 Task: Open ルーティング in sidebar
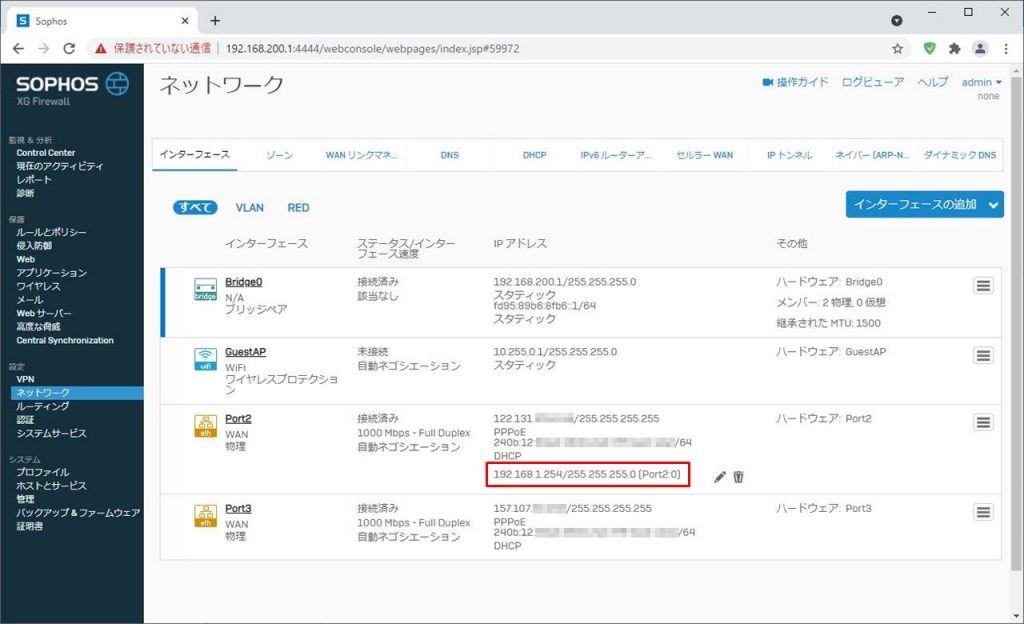[42, 406]
